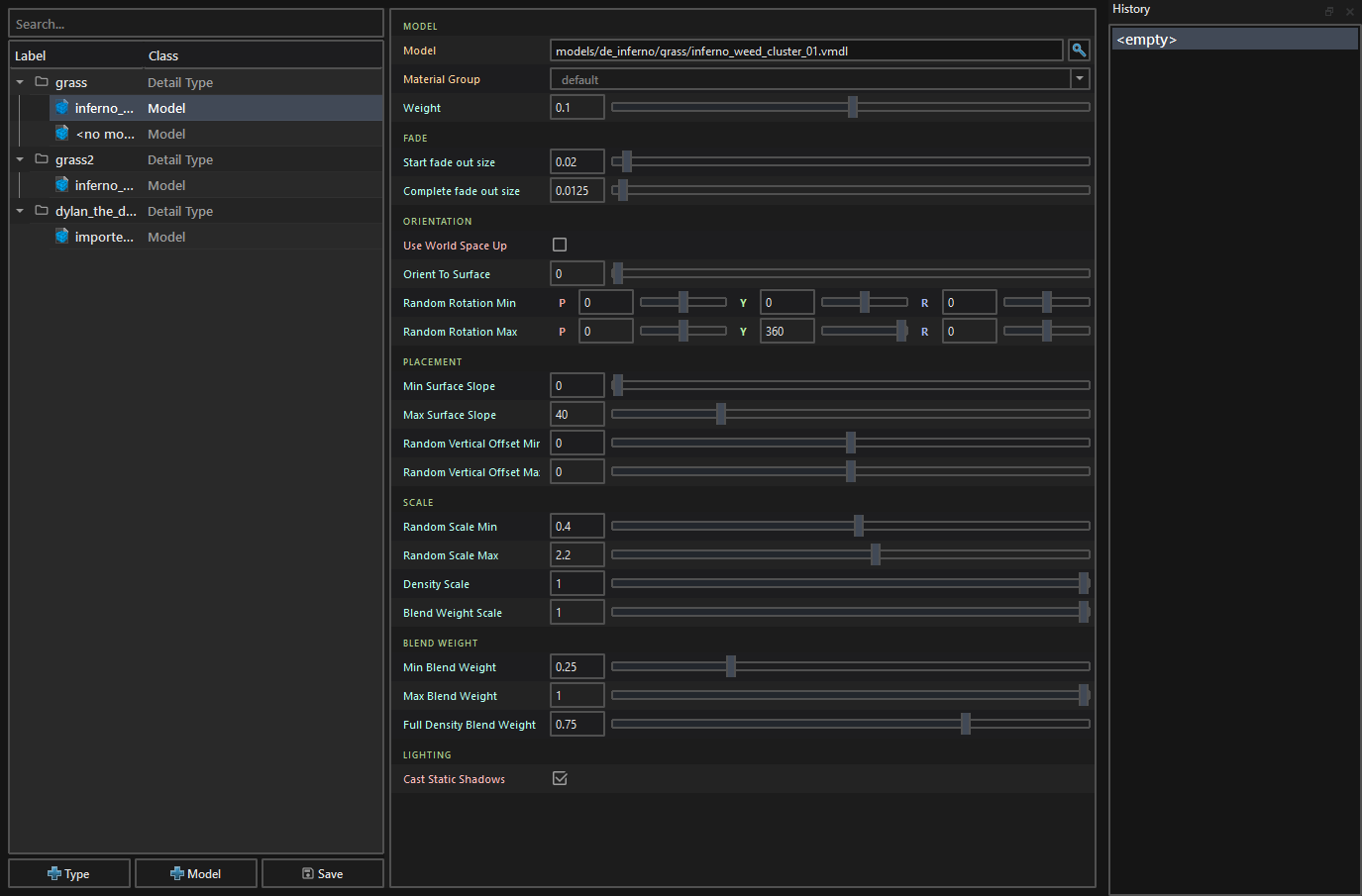Click the grass2 folder icon

pyautogui.click(x=42, y=159)
